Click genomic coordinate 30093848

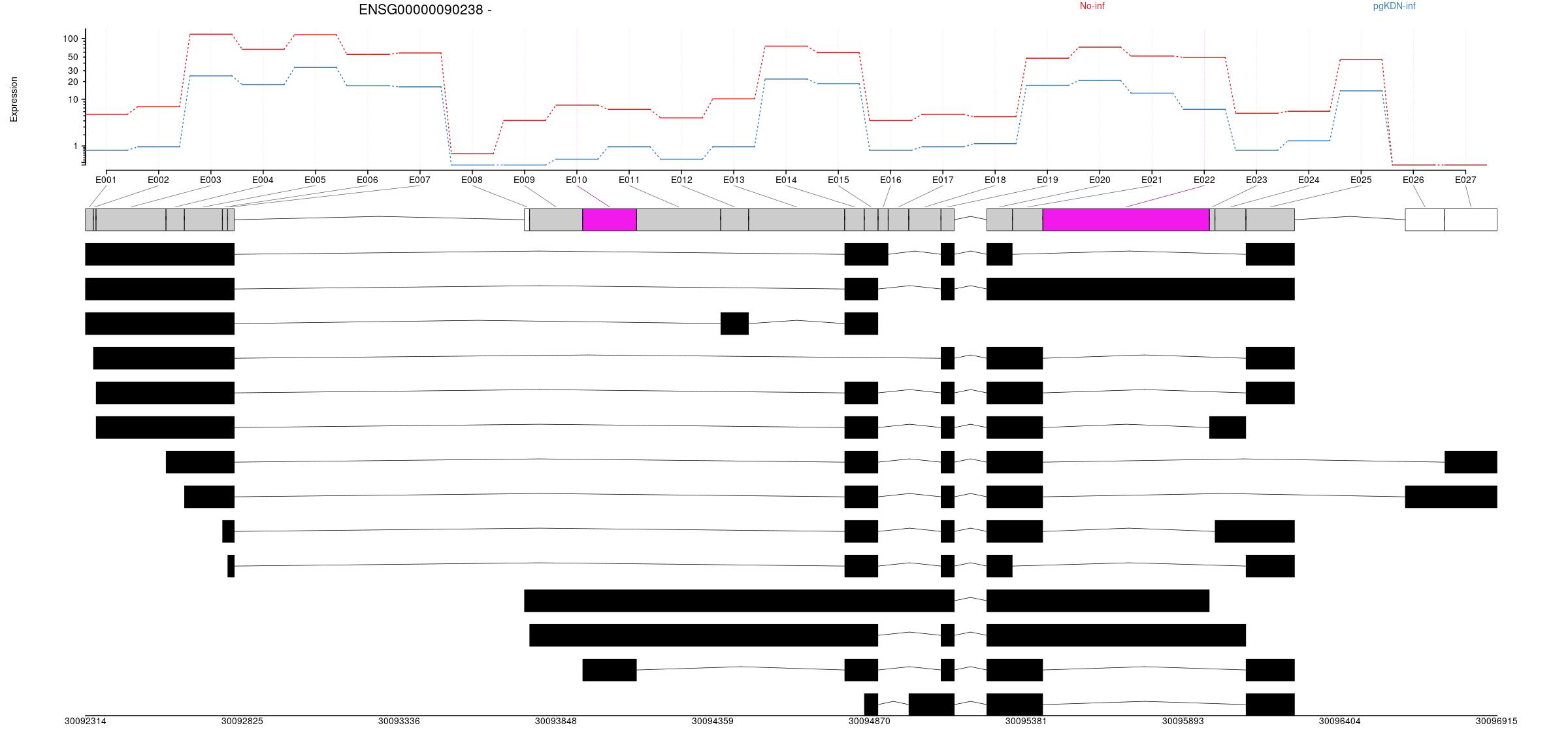556,722
